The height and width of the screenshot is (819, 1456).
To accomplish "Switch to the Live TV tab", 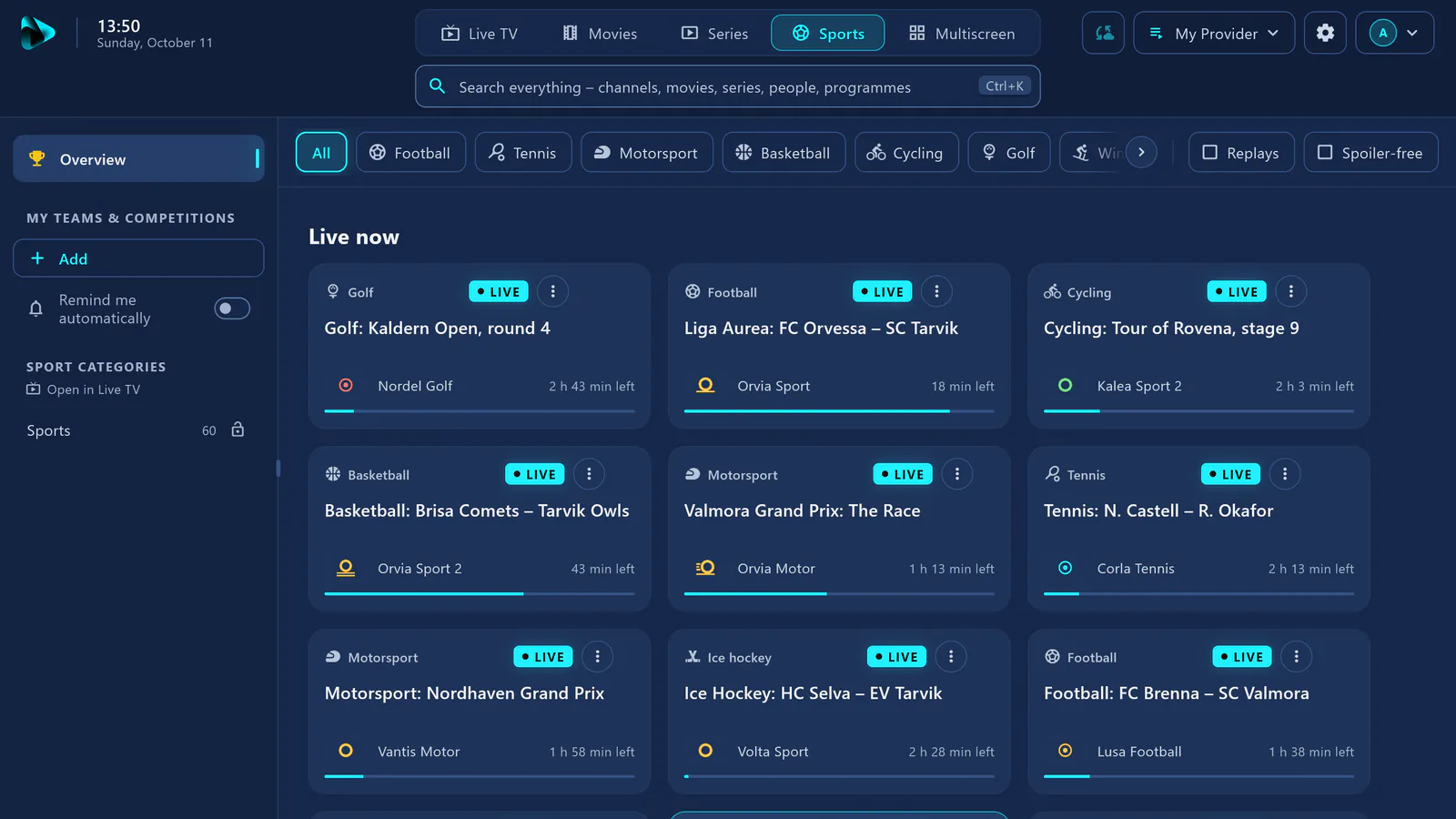I will tap(480, 34).
